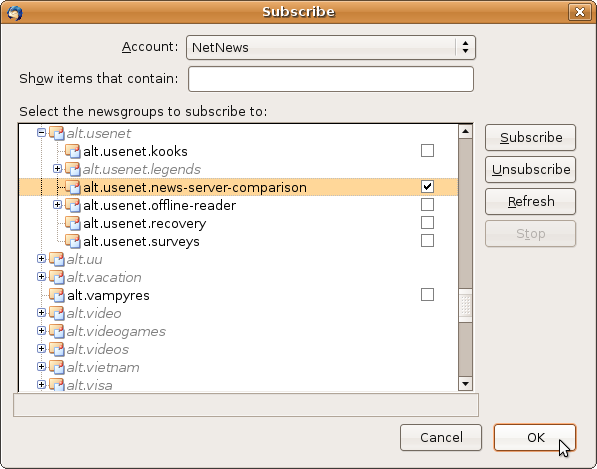Focus the Show items that contain field
597x469 pixels.
[x=331, y=79]
